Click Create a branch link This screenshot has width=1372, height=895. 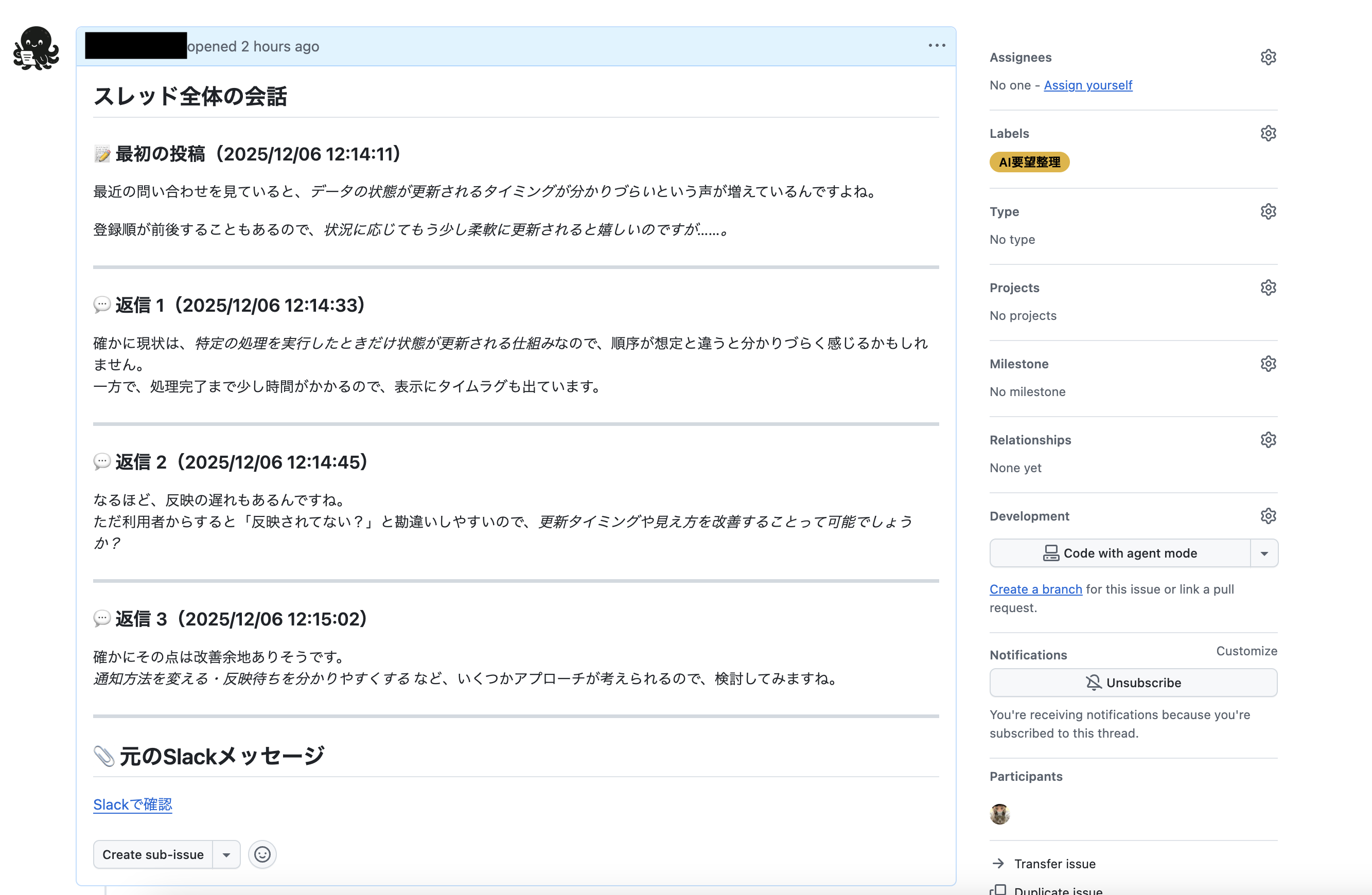tap(1036, 589)
